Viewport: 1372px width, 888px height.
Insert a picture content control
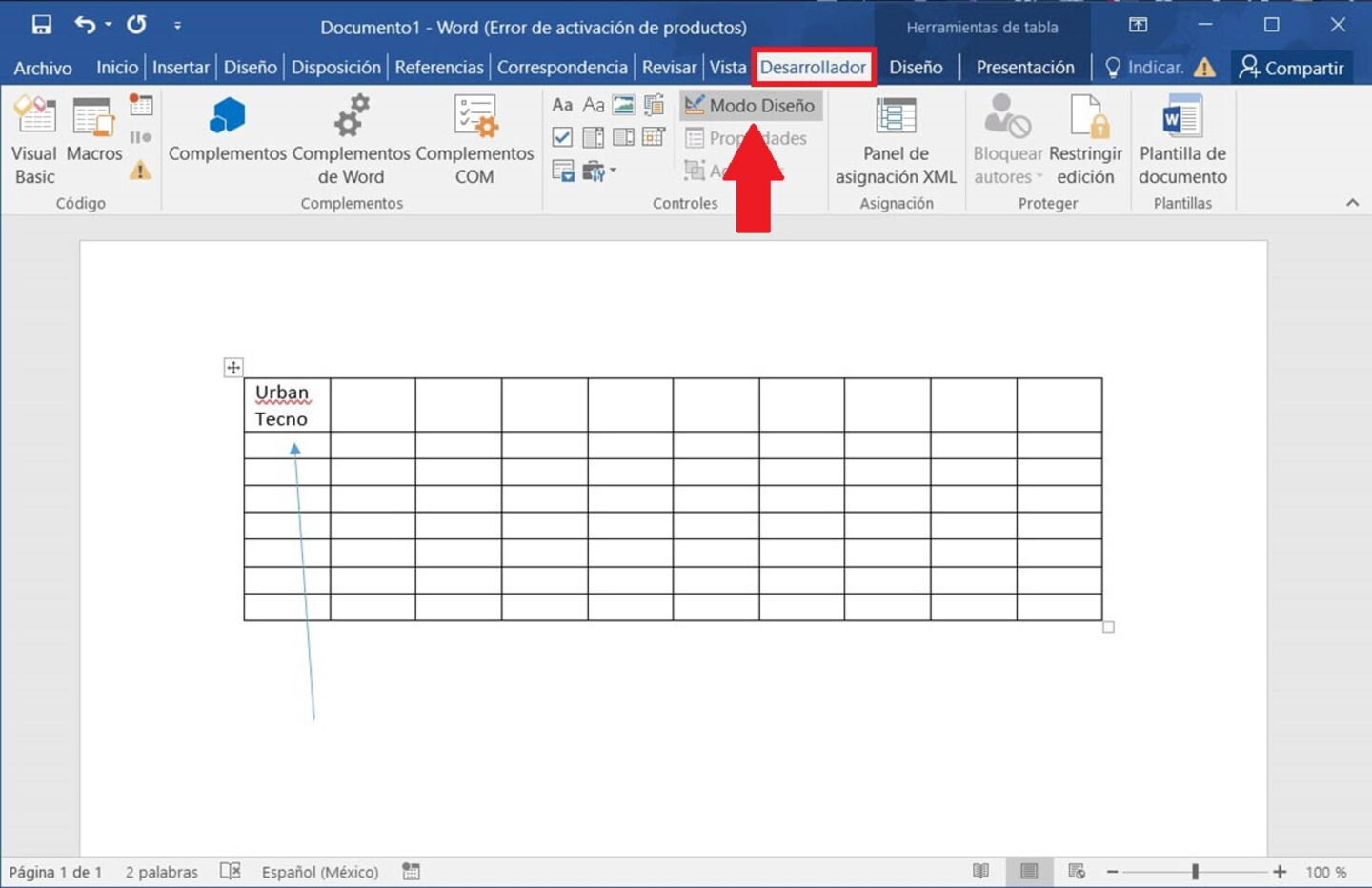tap(623, 105)
